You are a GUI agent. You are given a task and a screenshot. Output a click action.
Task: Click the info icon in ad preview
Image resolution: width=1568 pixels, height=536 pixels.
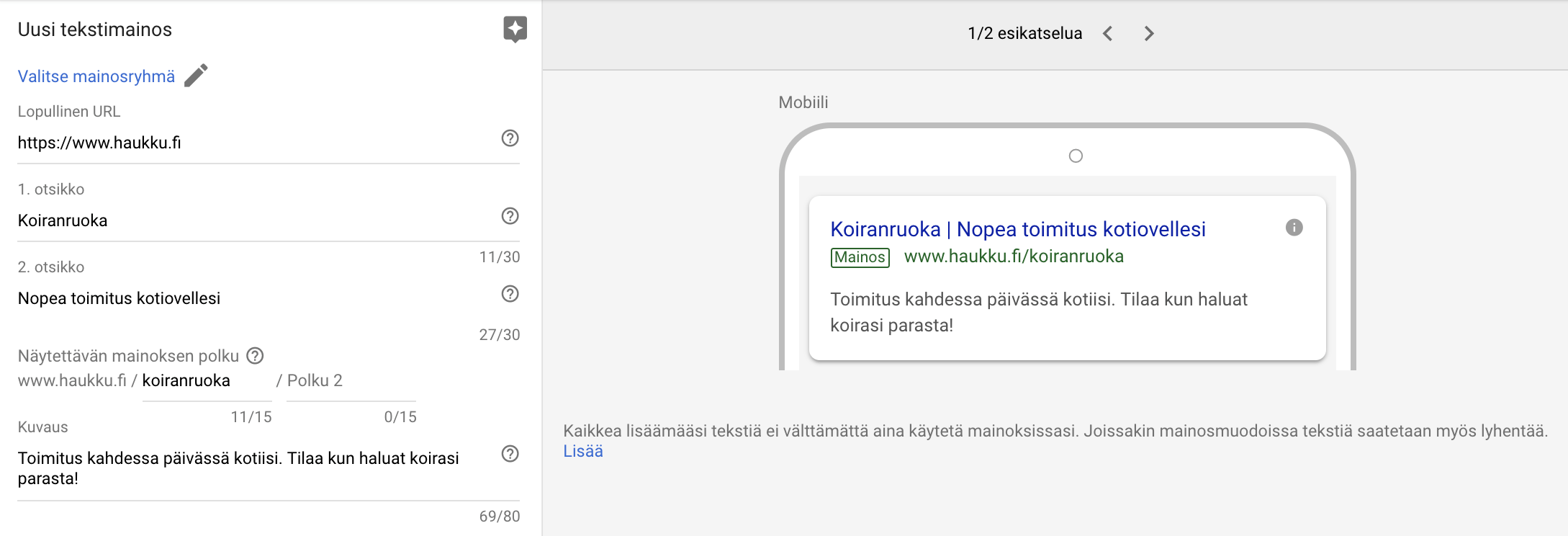(x=1294, y=228)
